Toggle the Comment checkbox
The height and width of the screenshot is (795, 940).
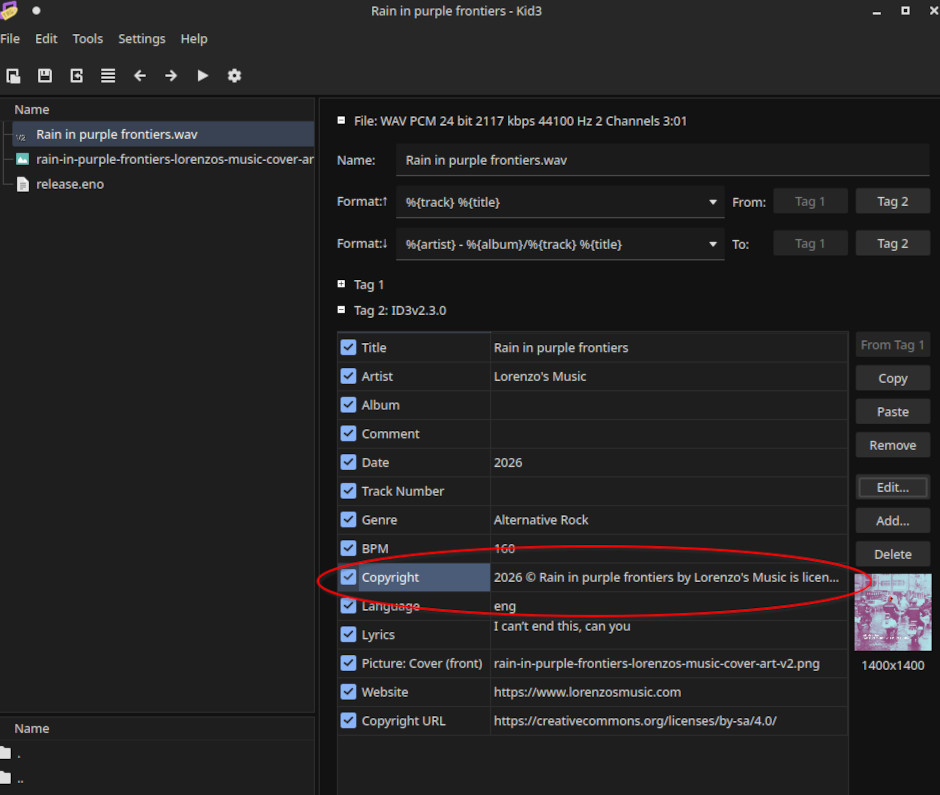coord(348,434)
